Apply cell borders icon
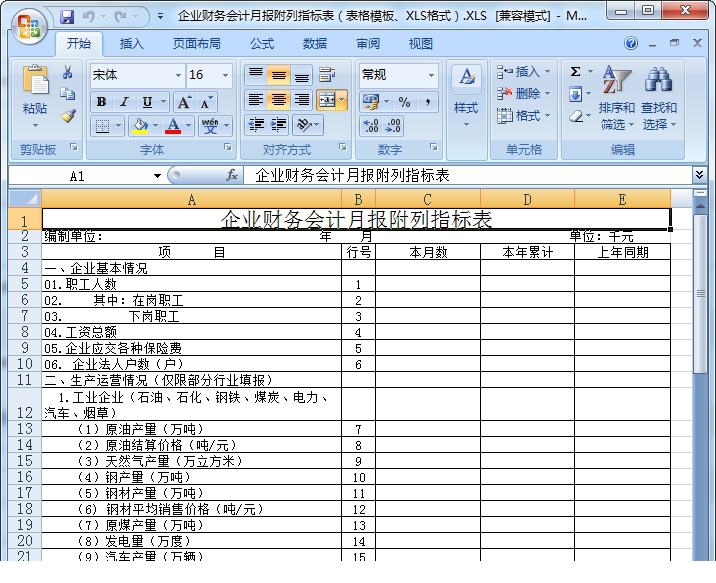 pos(102,126)
